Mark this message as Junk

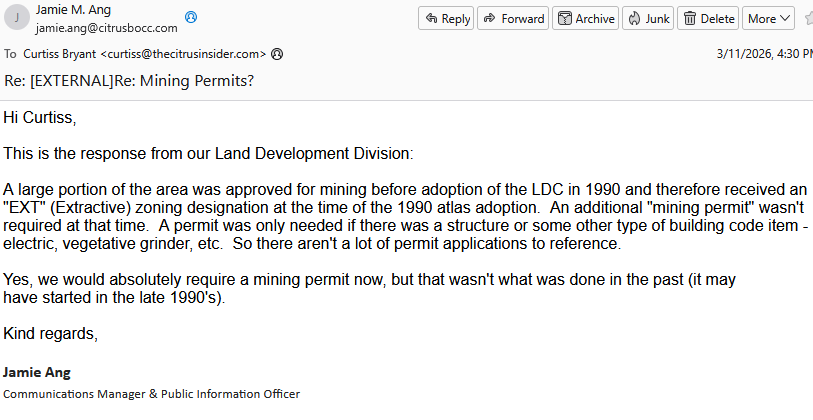[647, 18]
